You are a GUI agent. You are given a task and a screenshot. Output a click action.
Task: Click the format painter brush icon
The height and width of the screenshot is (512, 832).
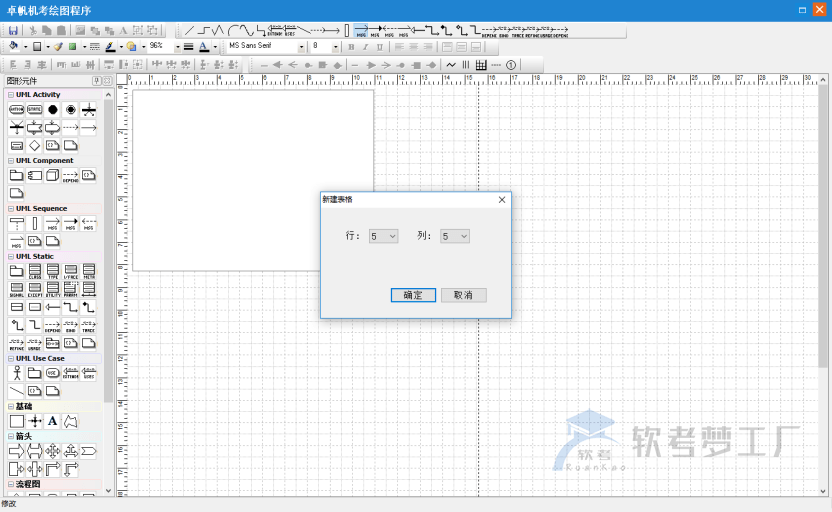[58, 47]
